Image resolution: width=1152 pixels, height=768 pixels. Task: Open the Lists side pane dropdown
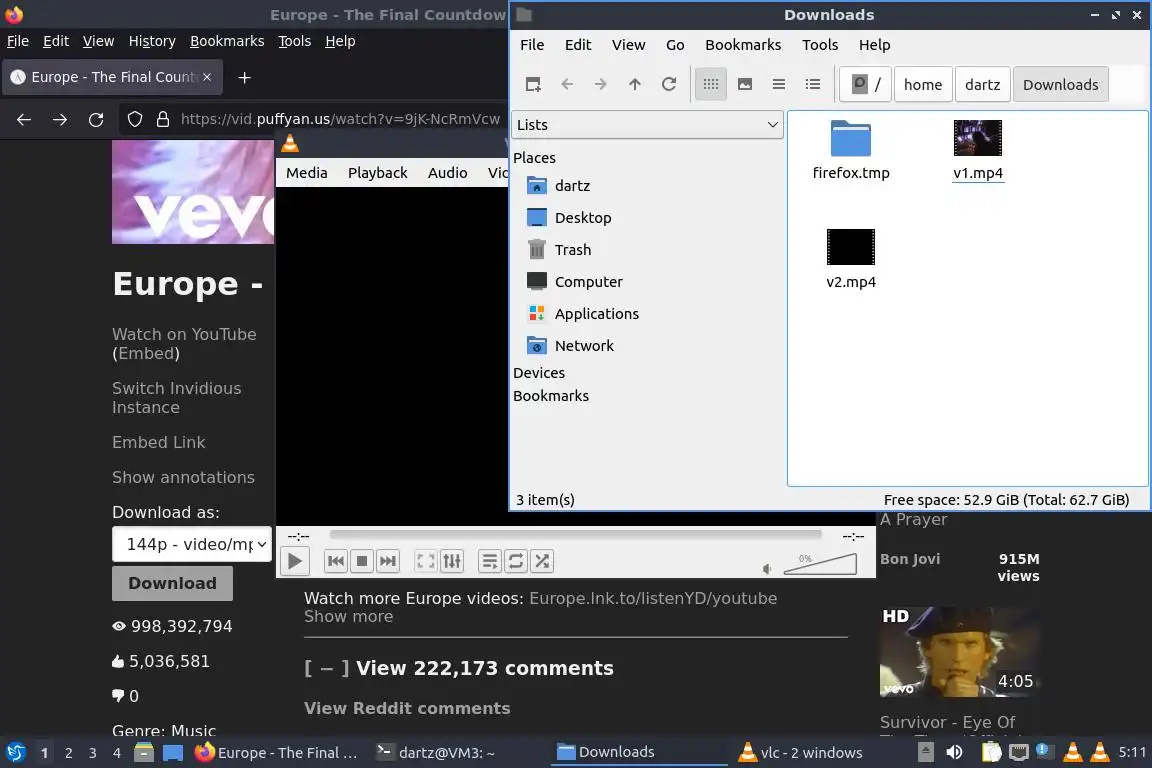click(647, 125)
